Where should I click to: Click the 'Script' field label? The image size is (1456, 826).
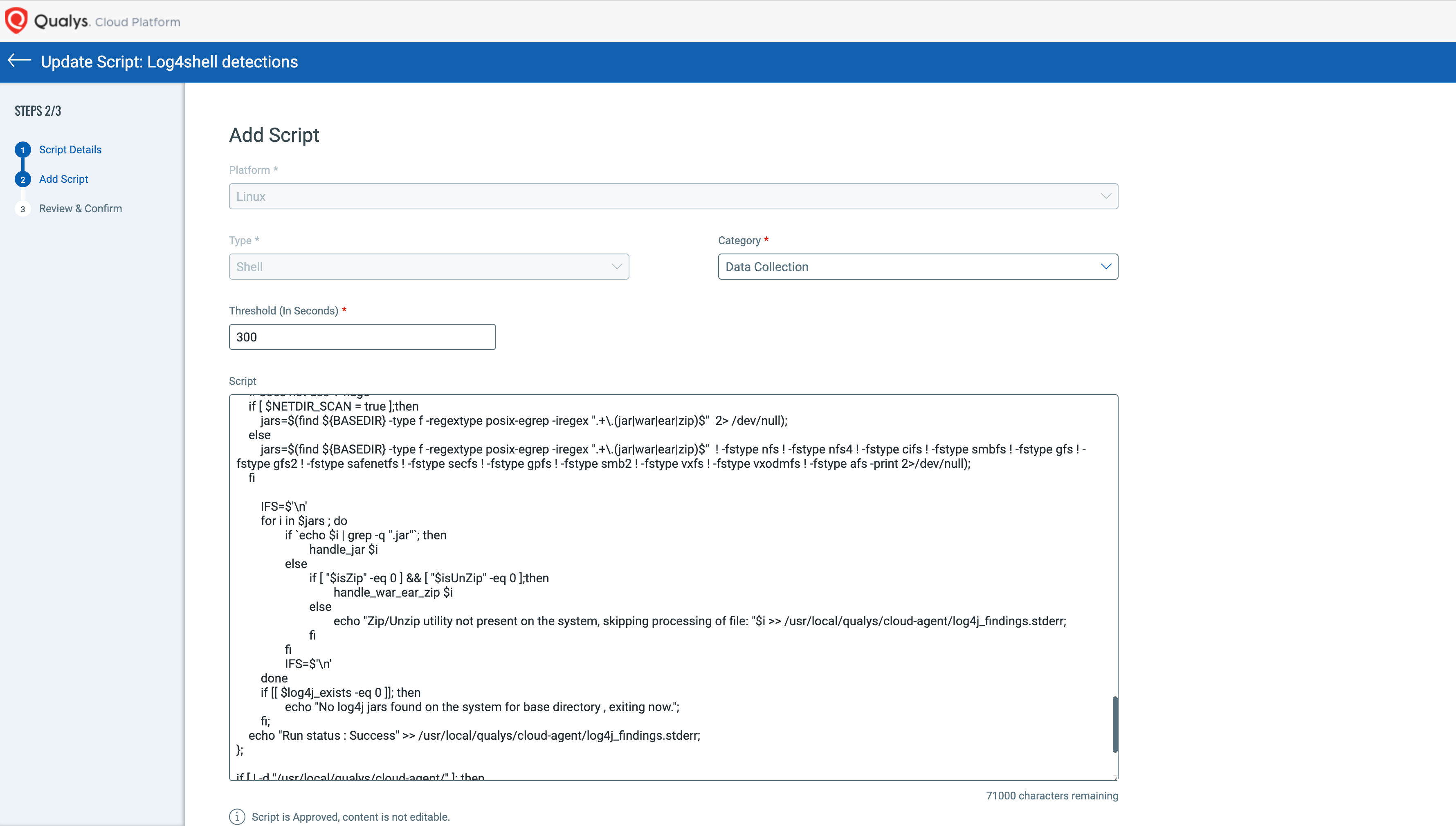click(242, 381)
